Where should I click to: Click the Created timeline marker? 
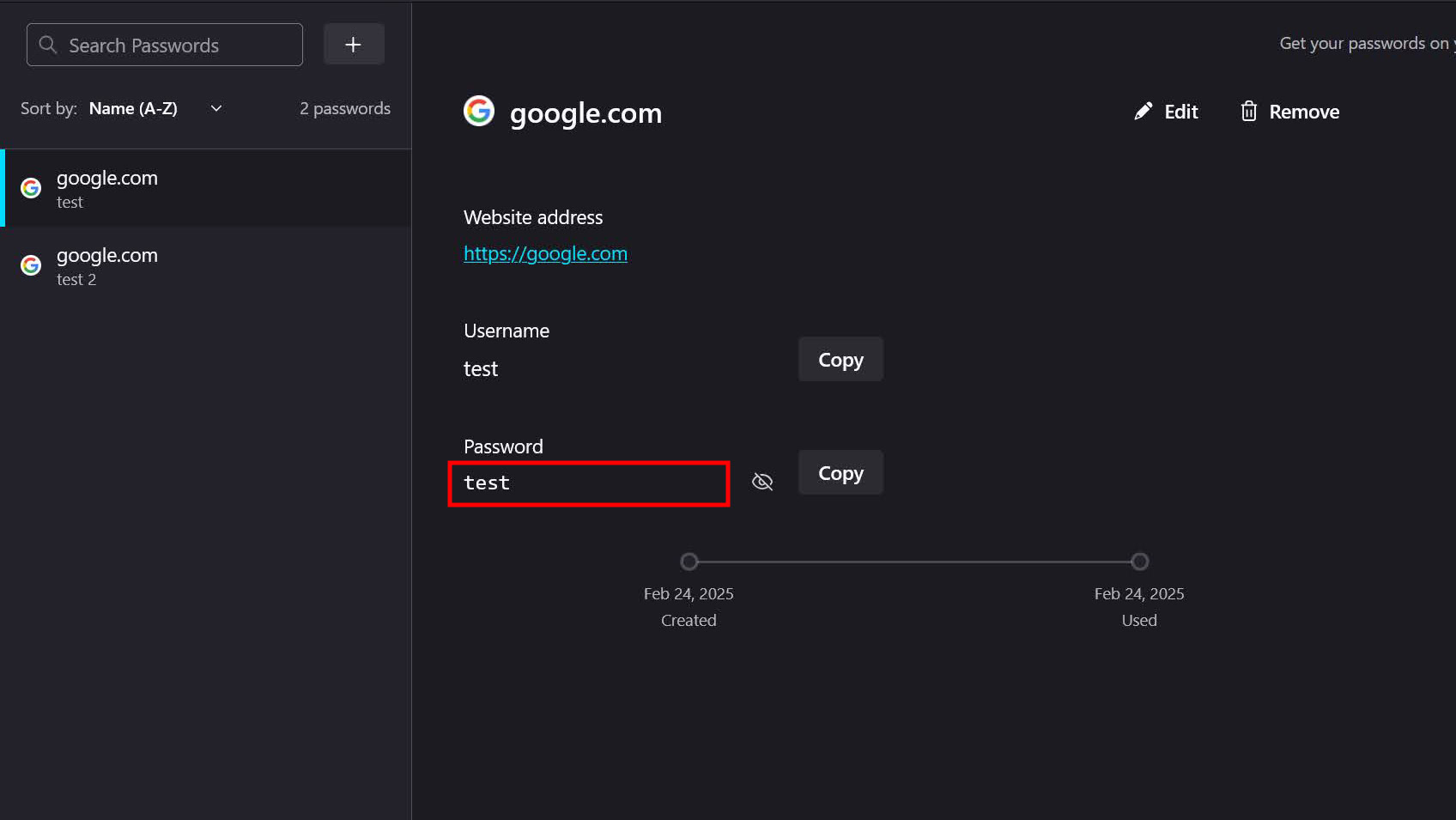(x=689, y=562)
